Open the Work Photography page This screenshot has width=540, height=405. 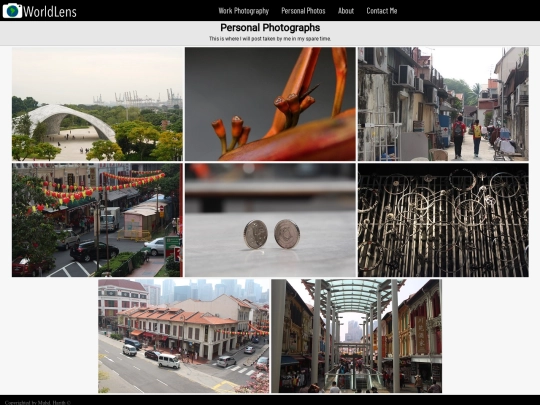[243, 11]
